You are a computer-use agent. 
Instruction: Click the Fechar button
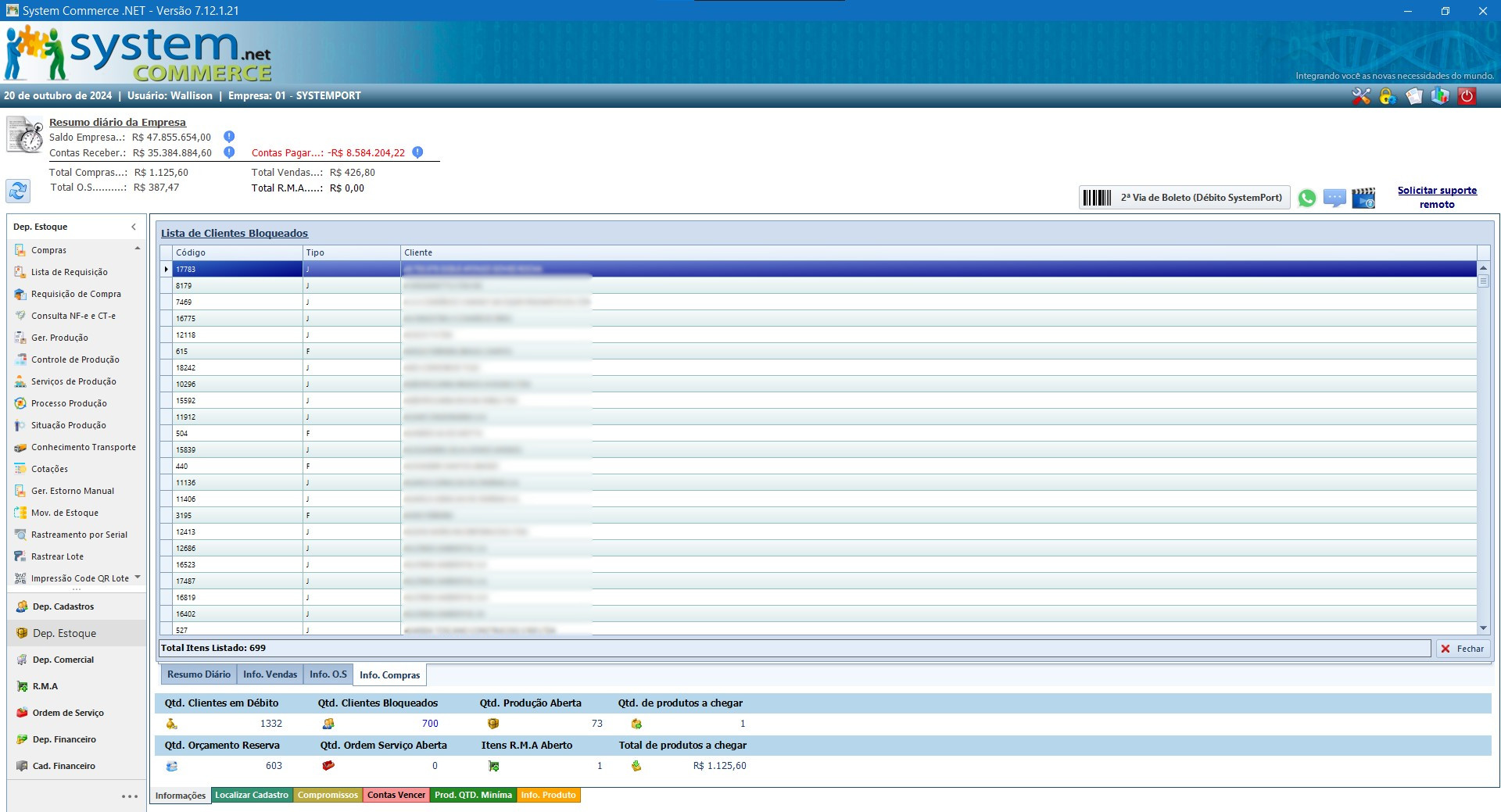[x=1463, y=649]
